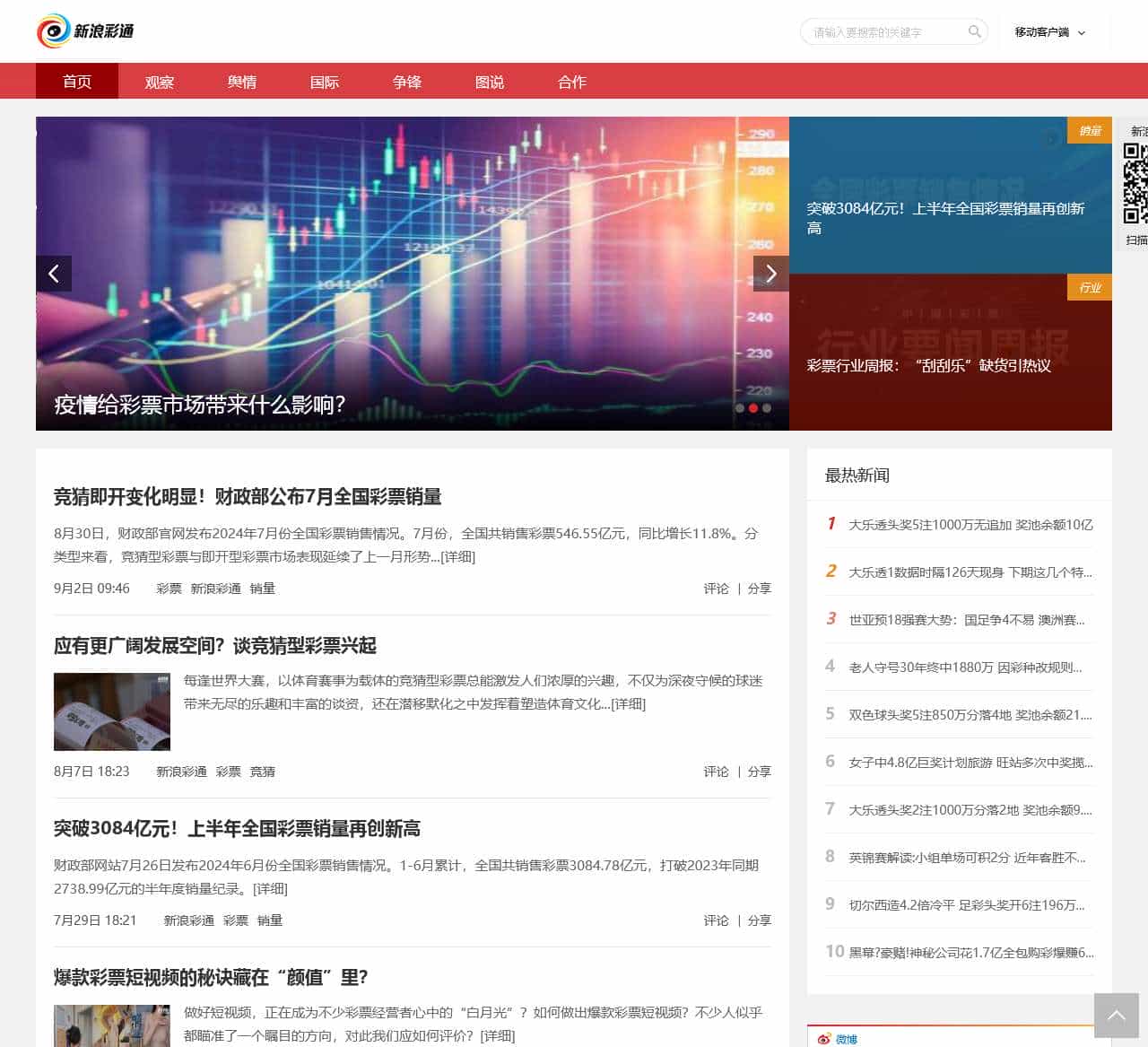Click the 新浪彩通 logo
The height and width of the screenshot is (1047, 1148).
click(x=85, y=30)
